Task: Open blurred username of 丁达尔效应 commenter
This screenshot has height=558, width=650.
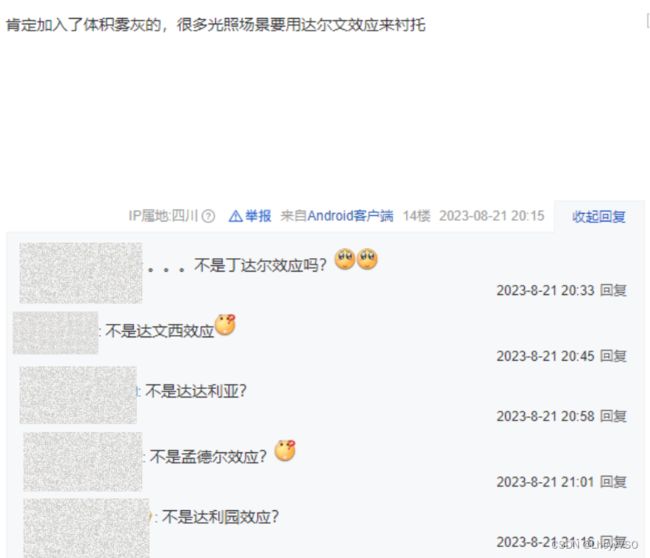Action: point(81,273)
